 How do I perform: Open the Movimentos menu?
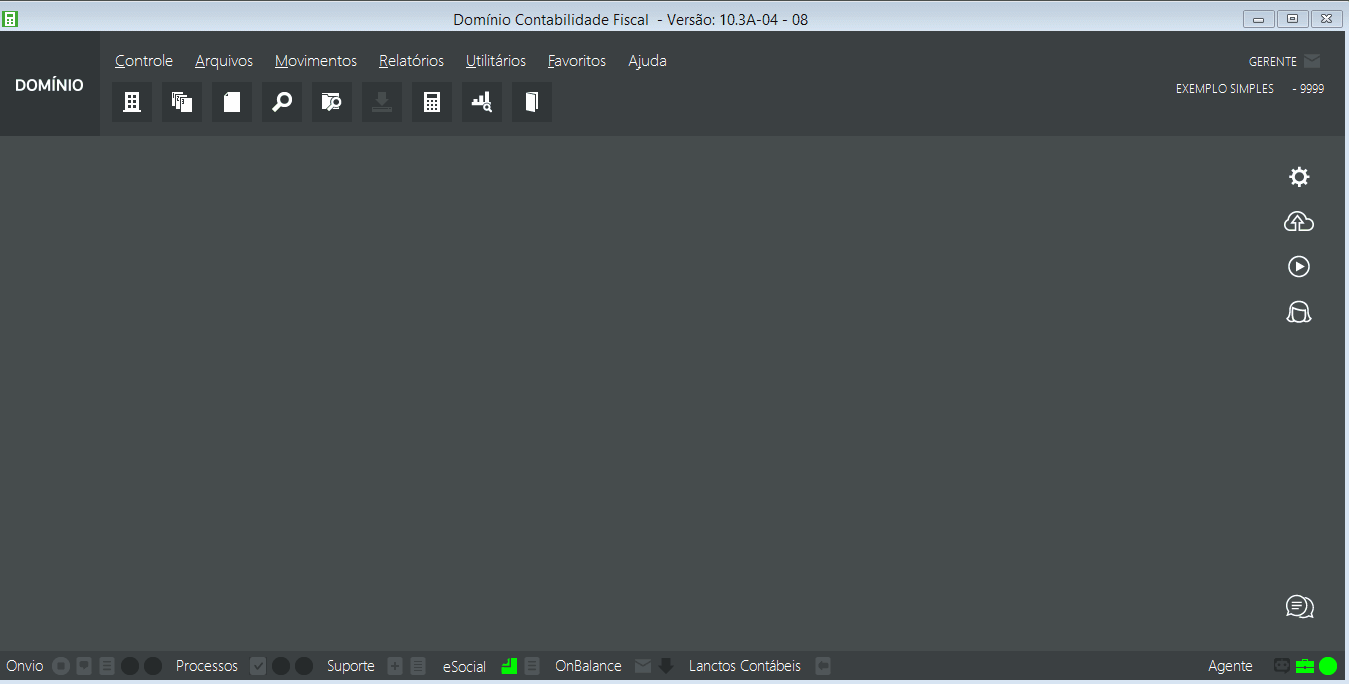[x=315, y=60]
